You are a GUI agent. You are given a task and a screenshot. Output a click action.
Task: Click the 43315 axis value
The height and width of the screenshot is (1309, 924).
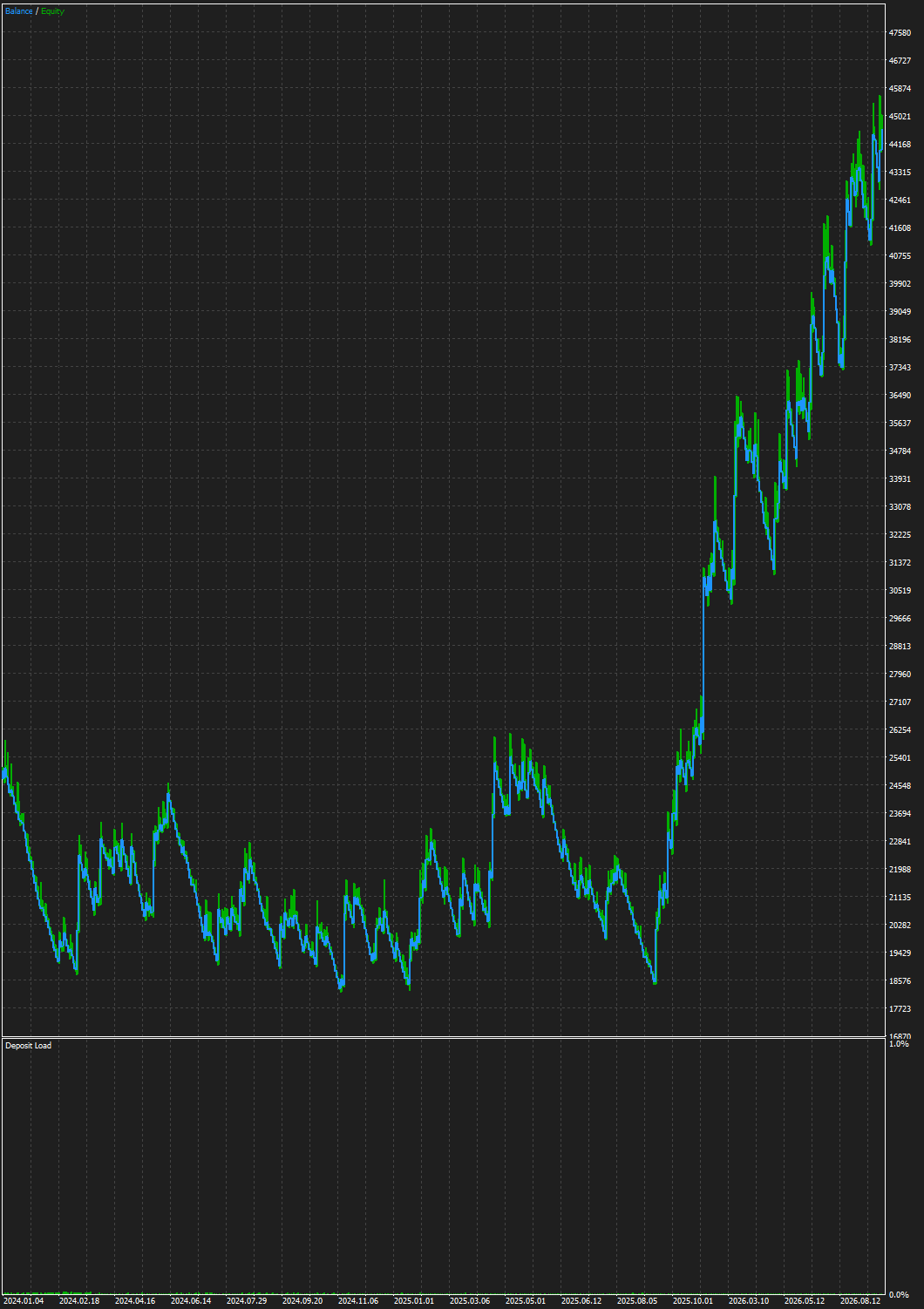tap(900, 173)
